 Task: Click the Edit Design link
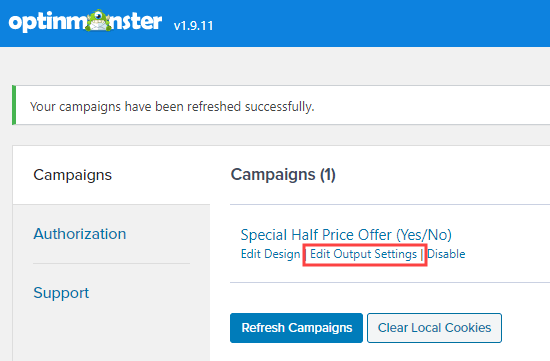(270, 254)
